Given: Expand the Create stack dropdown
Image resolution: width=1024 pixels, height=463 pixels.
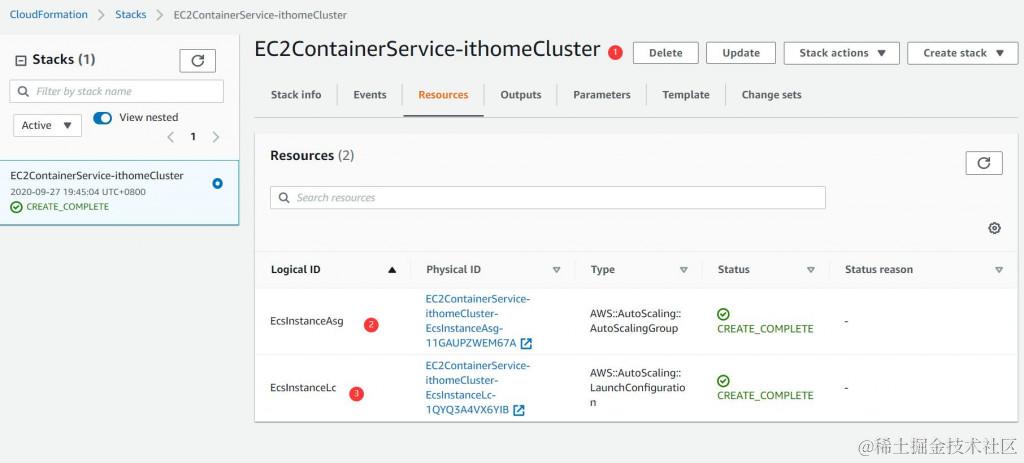Looking at the screenshot, I should 964,53.
